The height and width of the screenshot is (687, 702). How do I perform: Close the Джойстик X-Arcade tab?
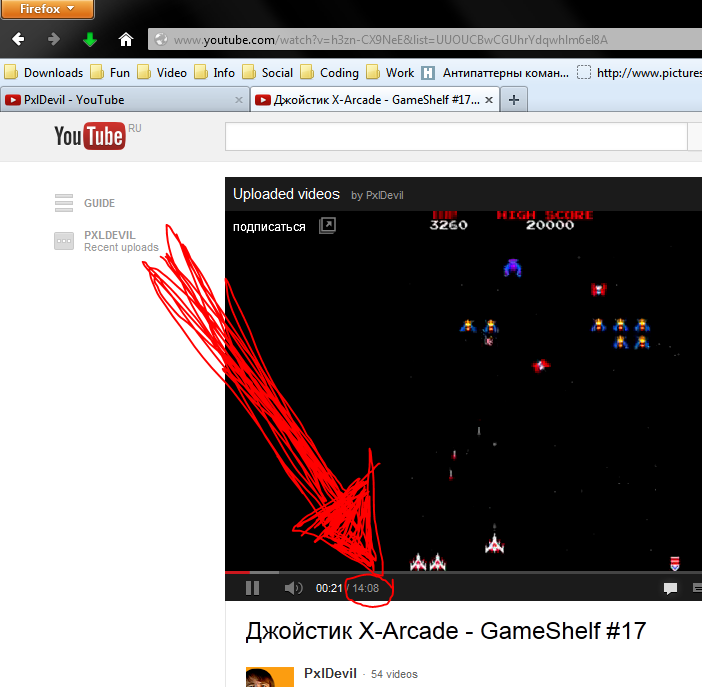click(489, 100)
